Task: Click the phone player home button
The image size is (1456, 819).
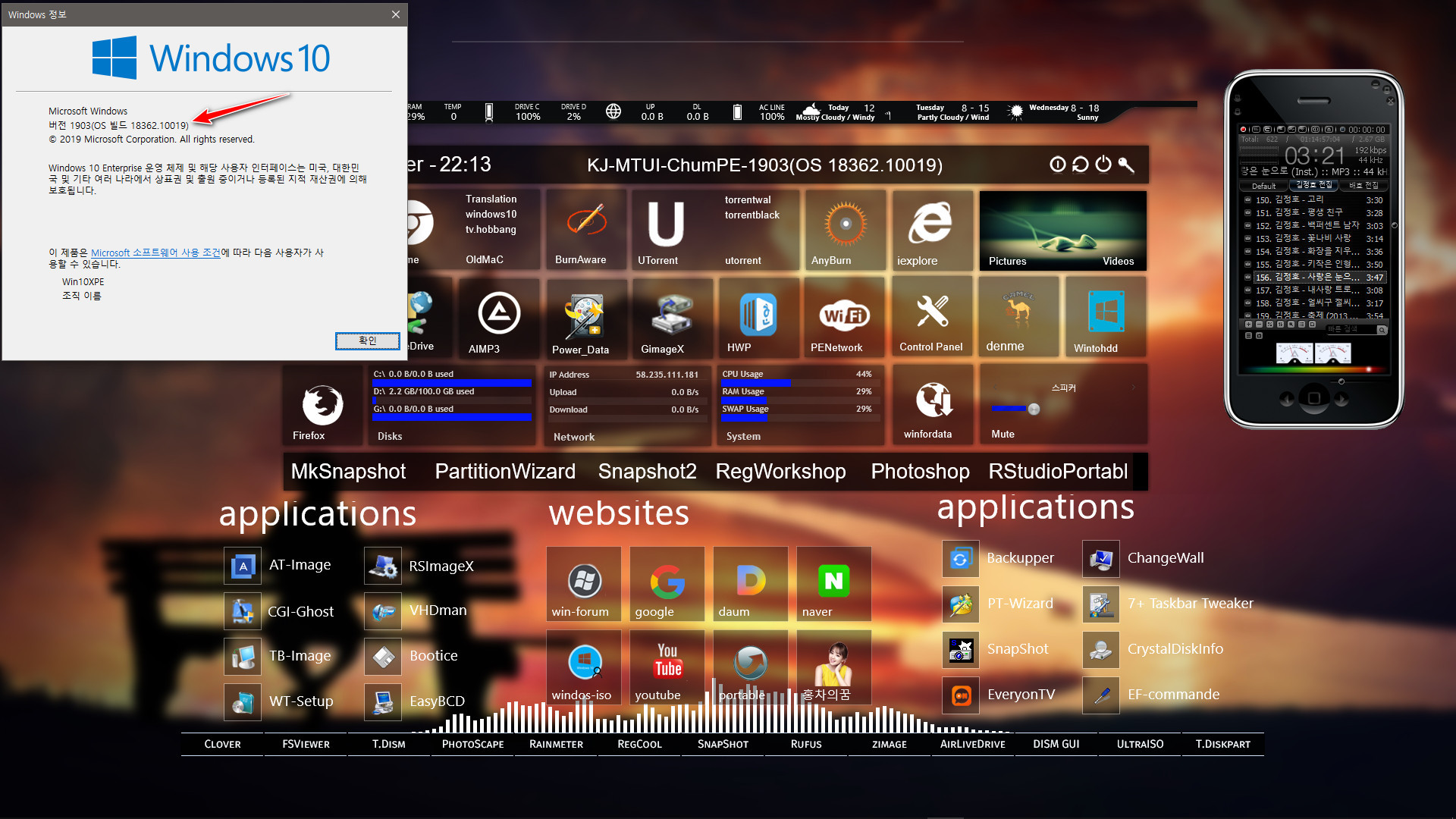Action: click(1314, 398)
